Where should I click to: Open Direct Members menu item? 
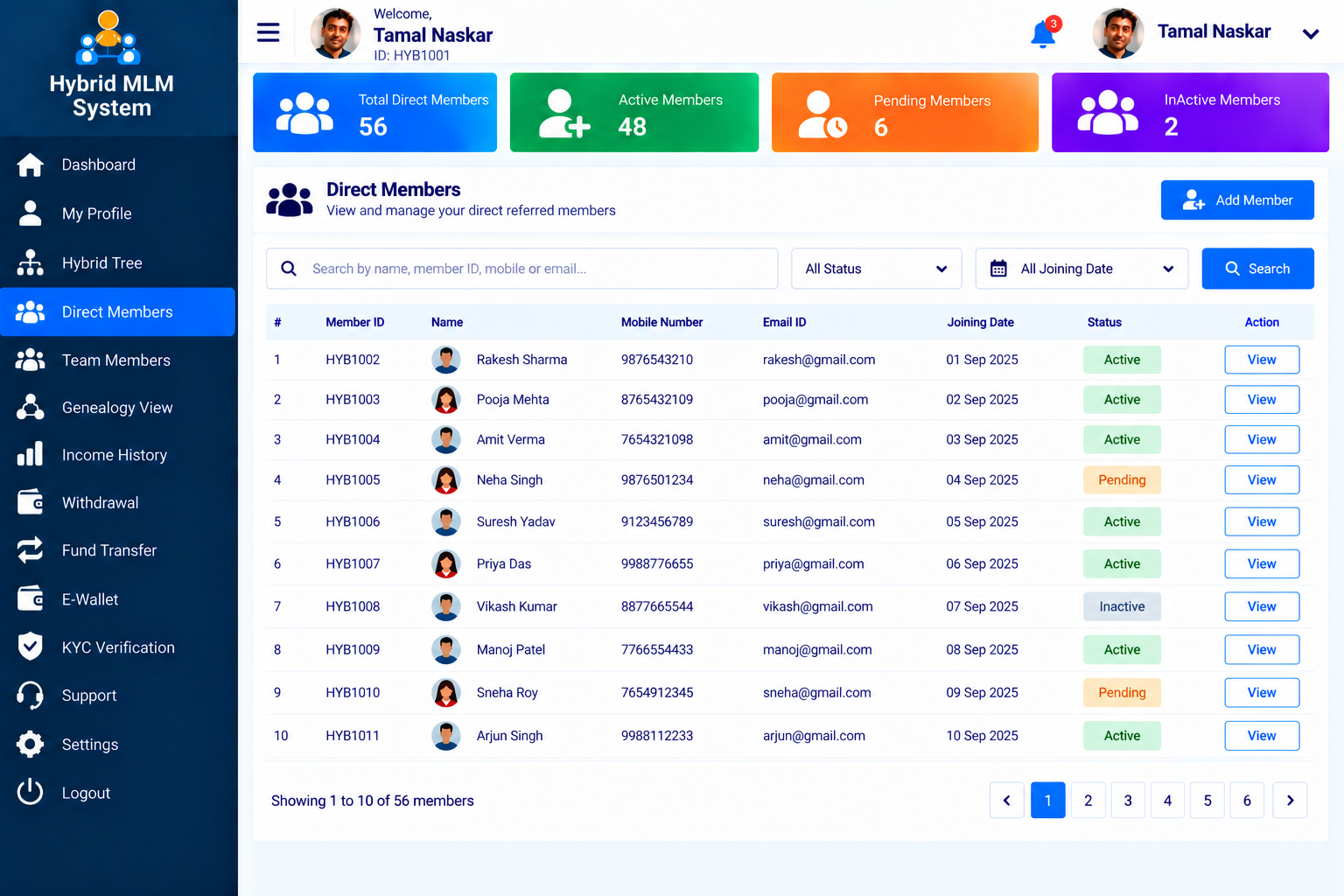click(117, 311)
